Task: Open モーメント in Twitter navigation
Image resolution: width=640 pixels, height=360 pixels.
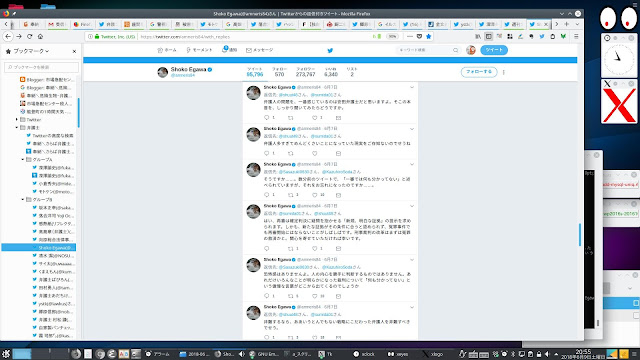Action: pos(199,50)
